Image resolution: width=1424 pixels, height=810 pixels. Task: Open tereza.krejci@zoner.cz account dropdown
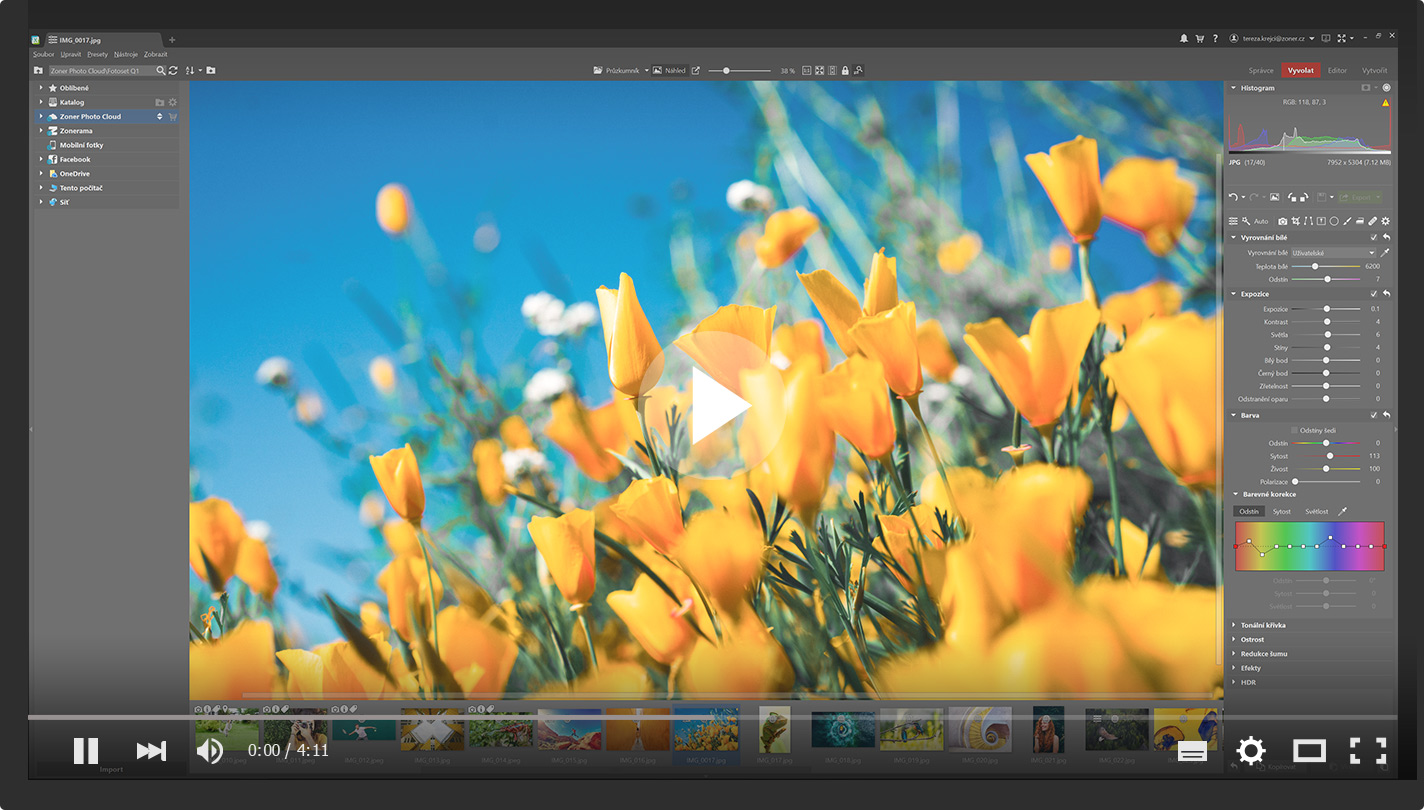point(1274,39)
